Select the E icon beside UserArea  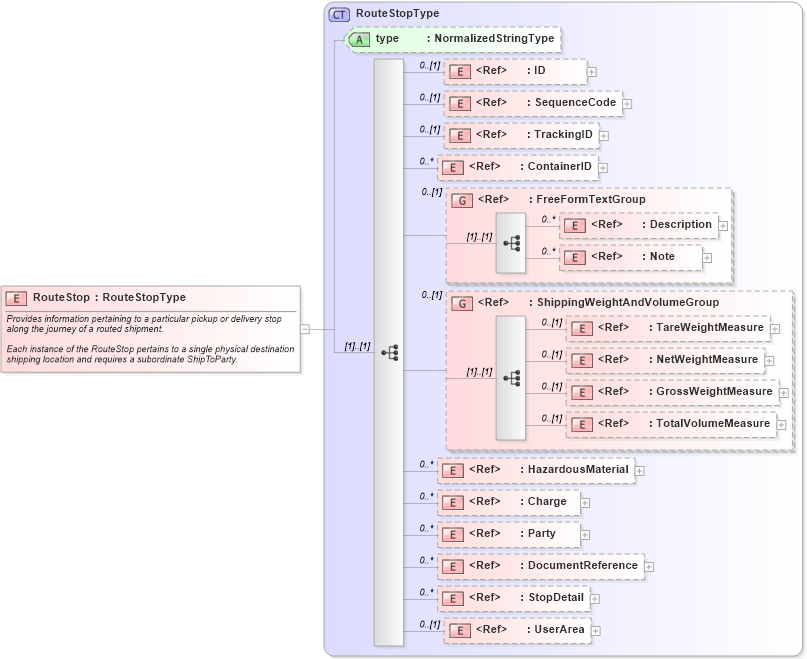[459, 630]
